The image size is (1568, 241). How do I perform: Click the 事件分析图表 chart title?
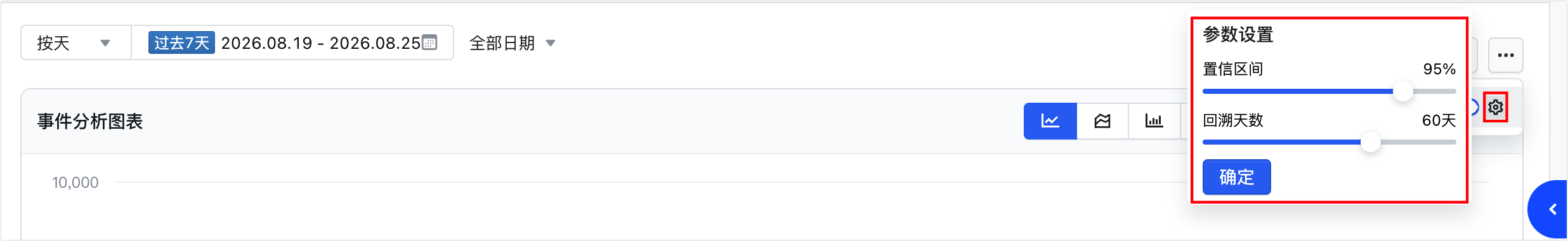90,121
